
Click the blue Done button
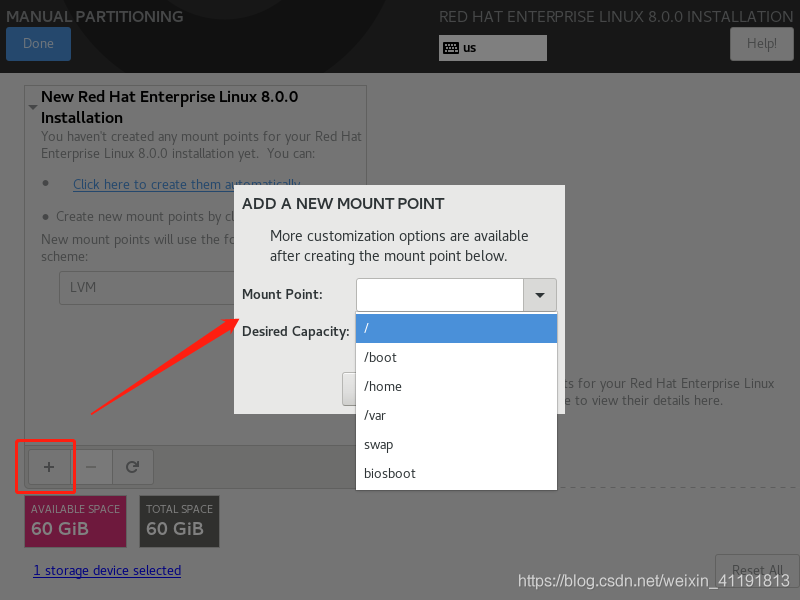38,43
